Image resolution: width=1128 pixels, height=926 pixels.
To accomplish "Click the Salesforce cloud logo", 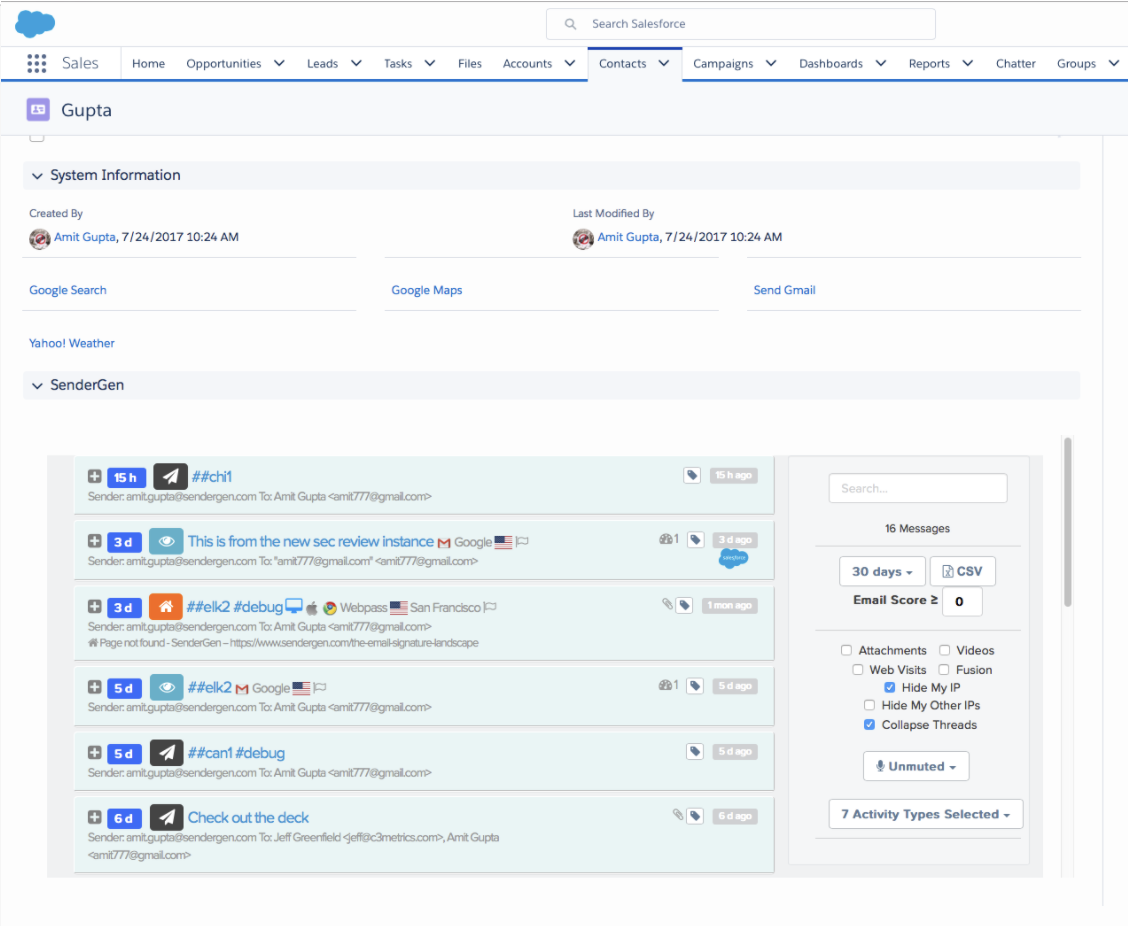I will [x=35, y=24].
